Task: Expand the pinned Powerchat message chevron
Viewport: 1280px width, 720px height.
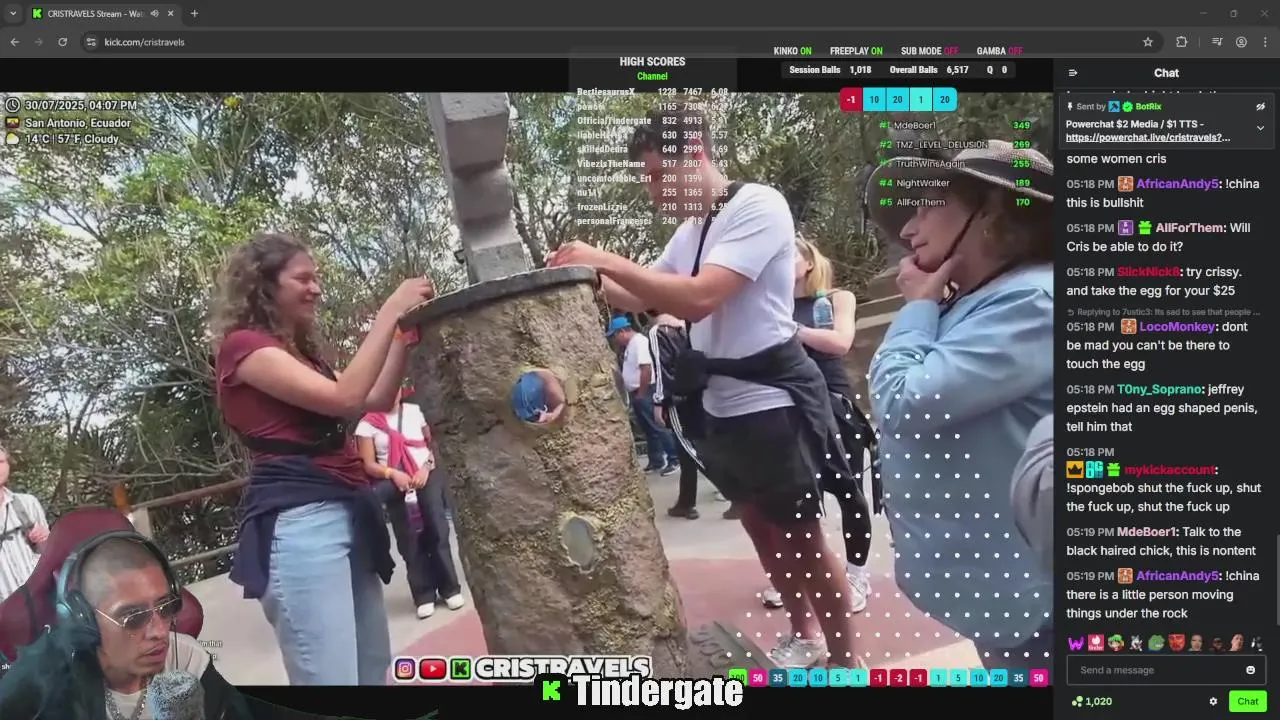Action: click(1260, 128)
